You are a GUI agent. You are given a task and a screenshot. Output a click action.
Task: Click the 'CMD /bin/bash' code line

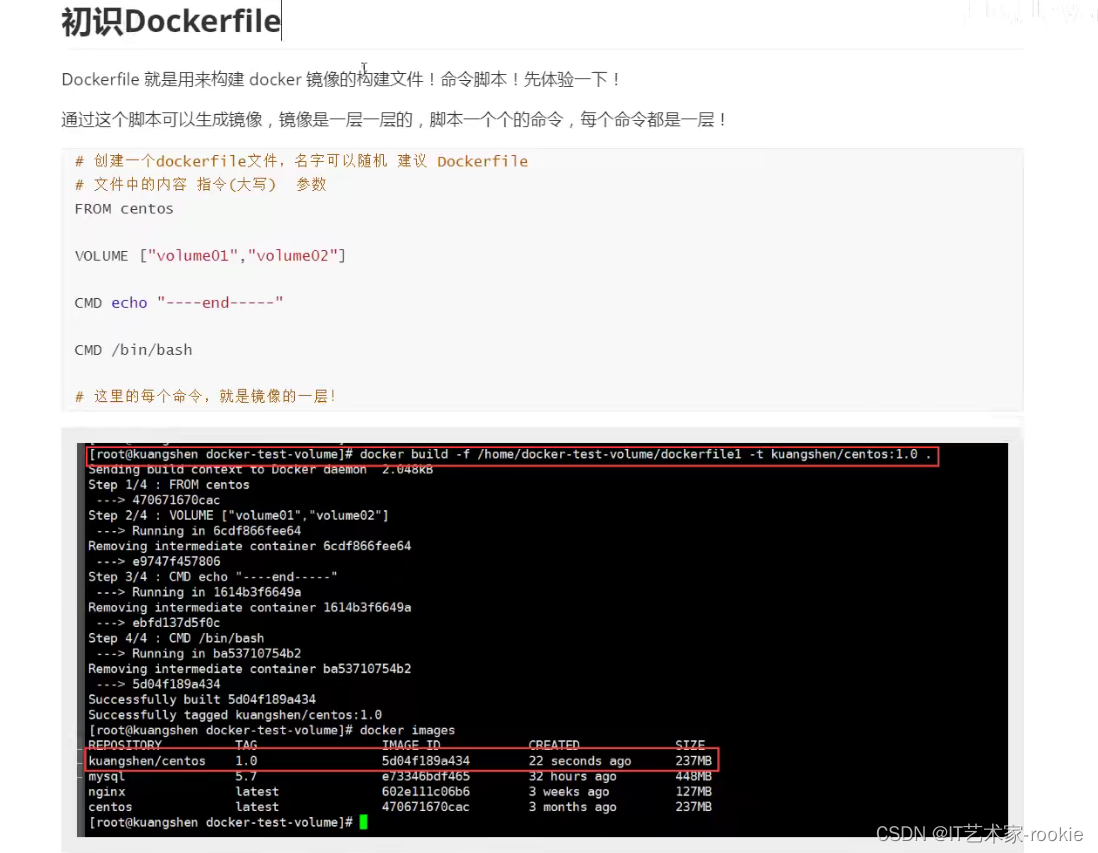(133, 349)
